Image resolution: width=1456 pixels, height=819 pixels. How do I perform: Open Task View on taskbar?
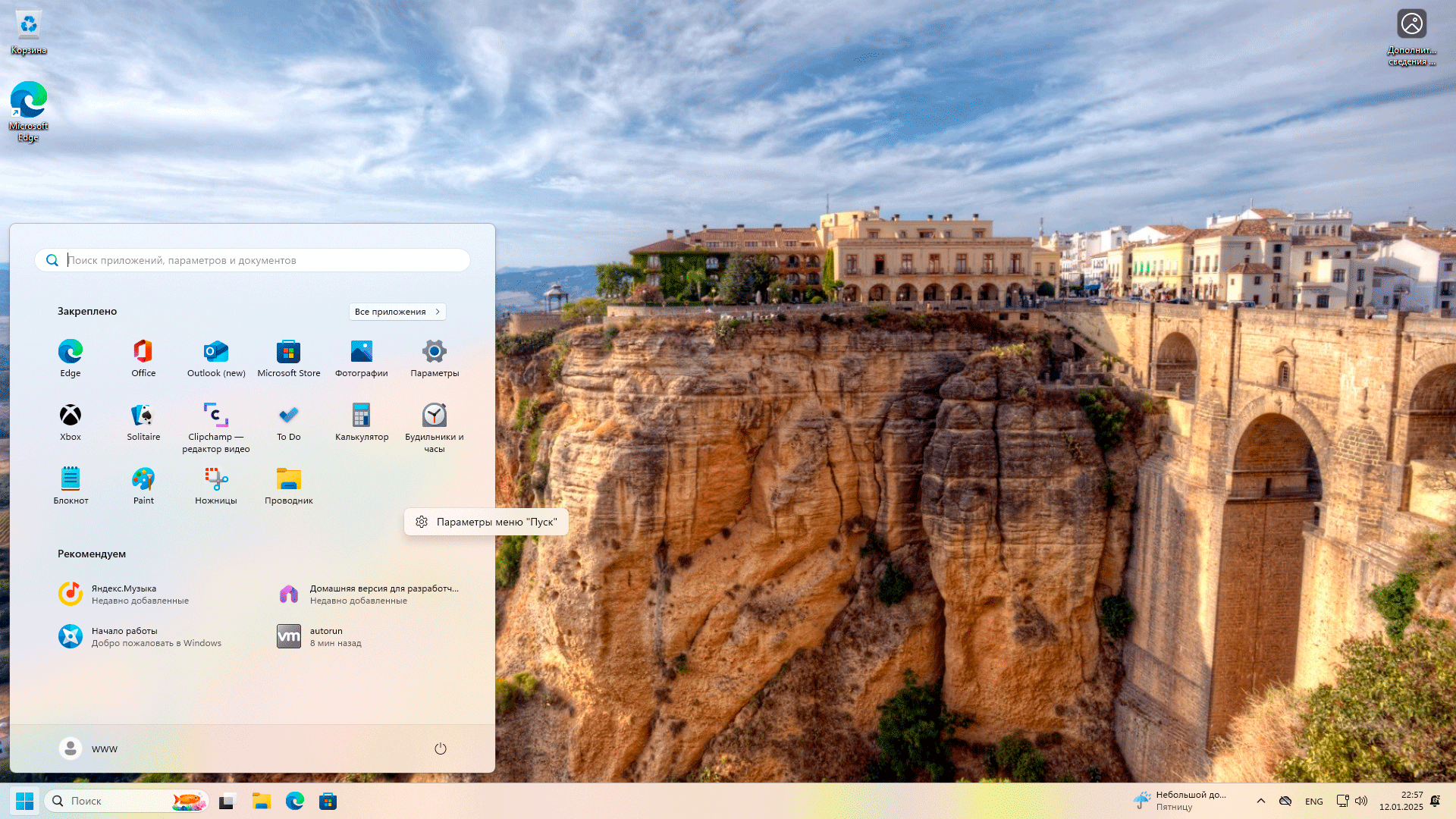(x=227, y=801)
